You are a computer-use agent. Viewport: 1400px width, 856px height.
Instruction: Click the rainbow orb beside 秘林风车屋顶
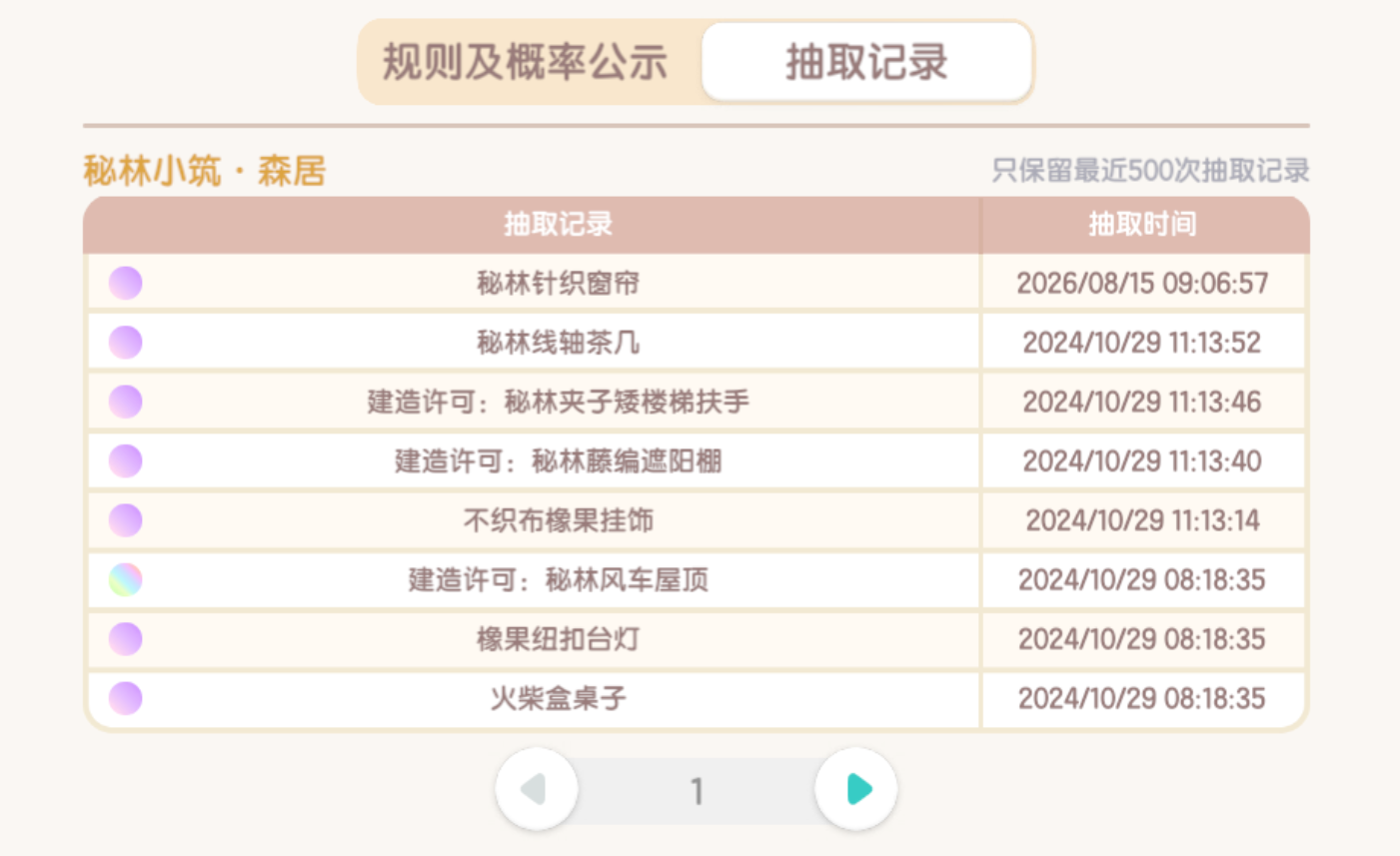(x=126, y=579)
